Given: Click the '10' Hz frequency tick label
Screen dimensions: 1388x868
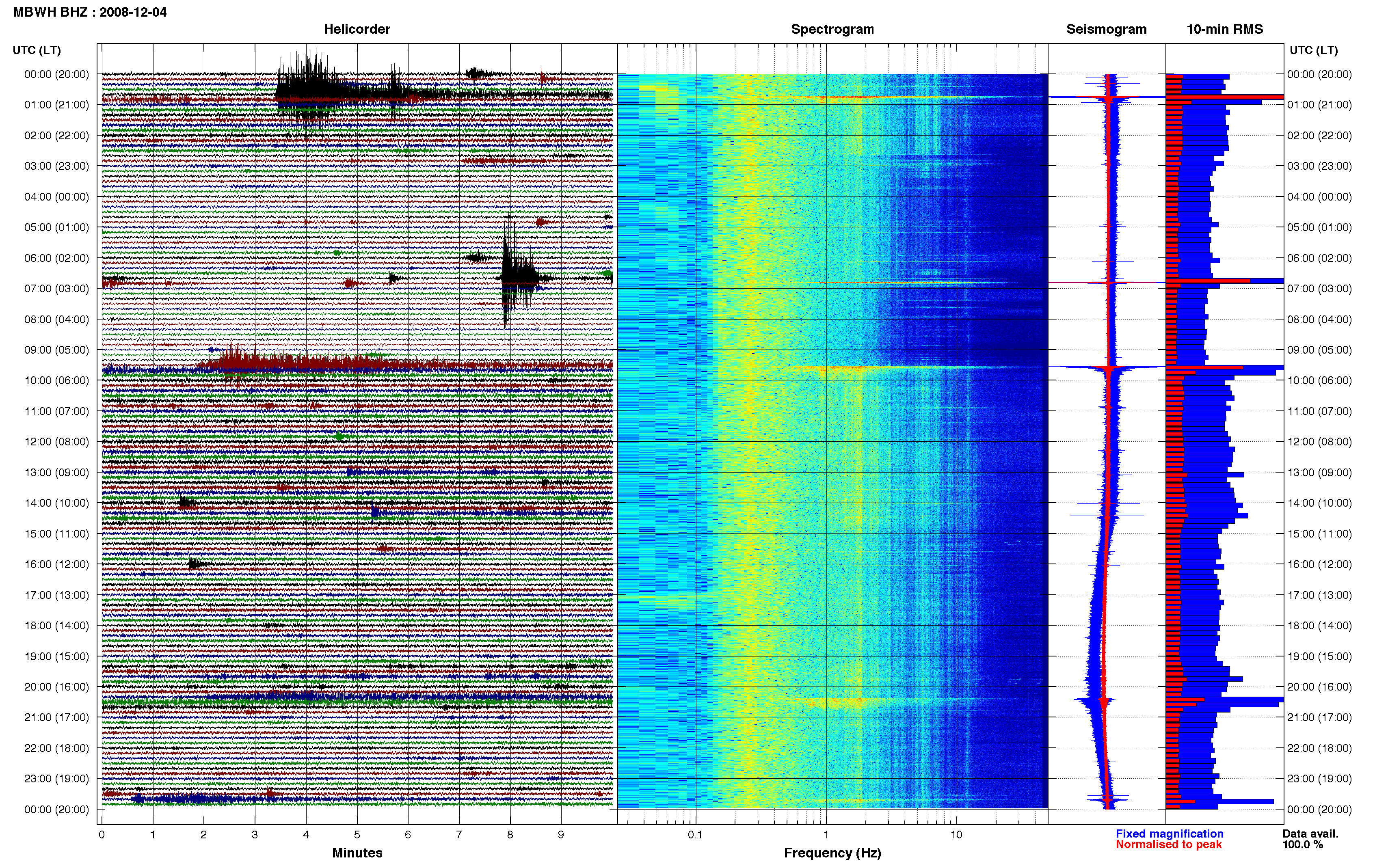Looking at the screenshot, I should tap(956, 835).
